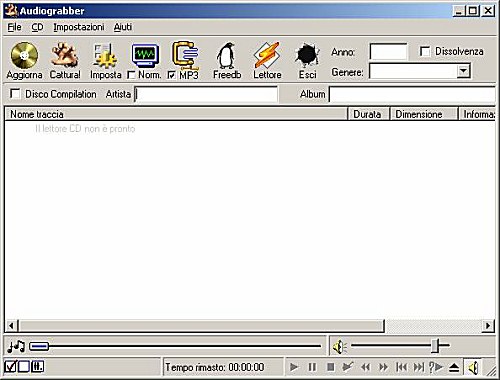Click the empty box deselect-all tracks icon

pos(24,367)
